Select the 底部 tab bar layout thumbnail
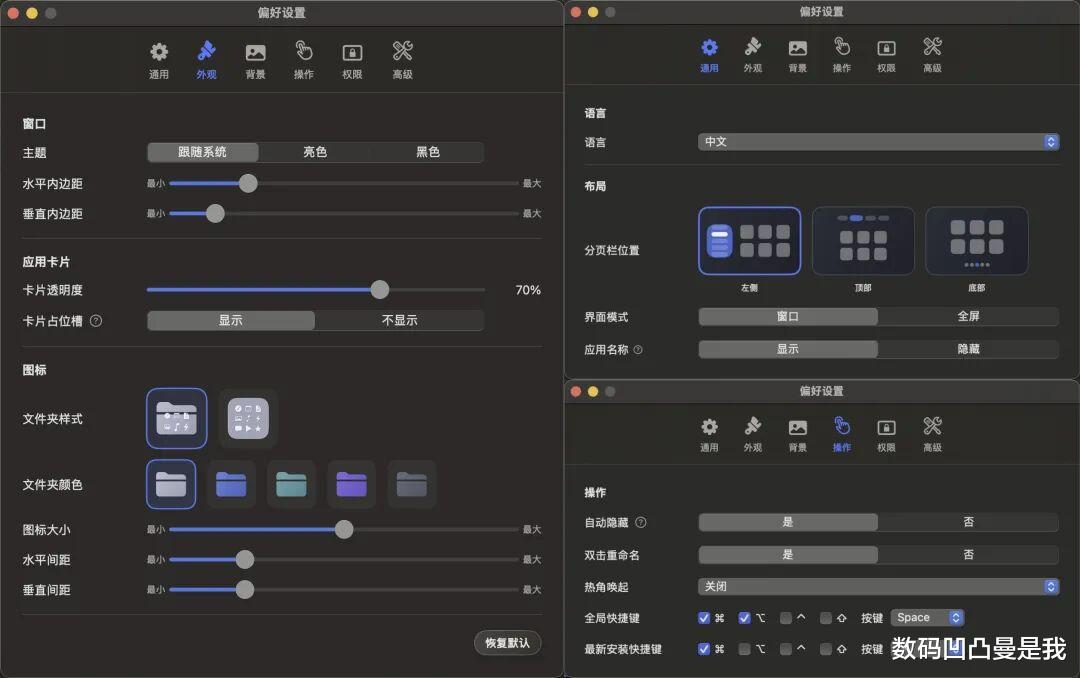The image size is (1080, 678). [977, 241]
